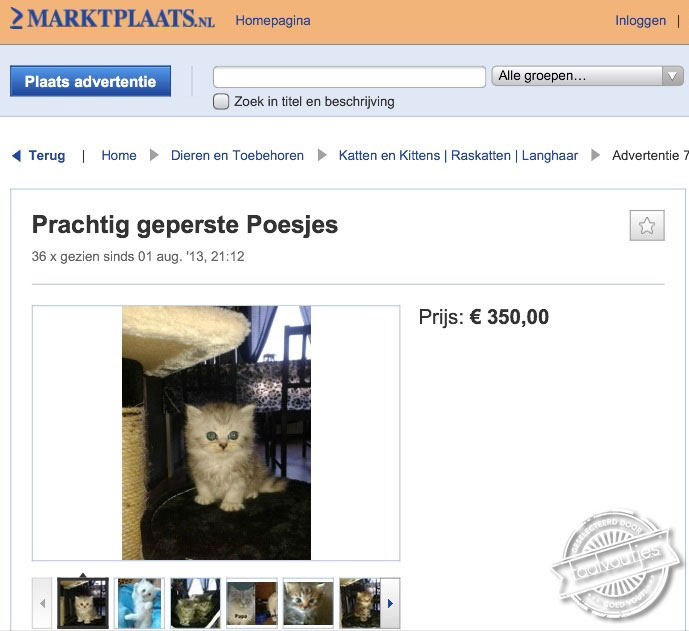Select the close-up kitten face thumbnail
This screenshot has width=689, height=631.
[308, 603]
